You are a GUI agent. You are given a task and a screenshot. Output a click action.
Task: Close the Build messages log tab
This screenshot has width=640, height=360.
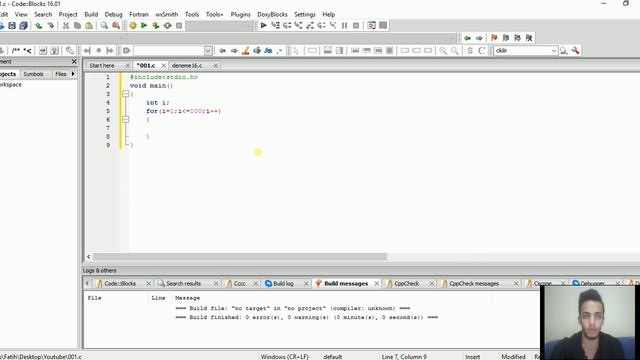pos(376,283)
